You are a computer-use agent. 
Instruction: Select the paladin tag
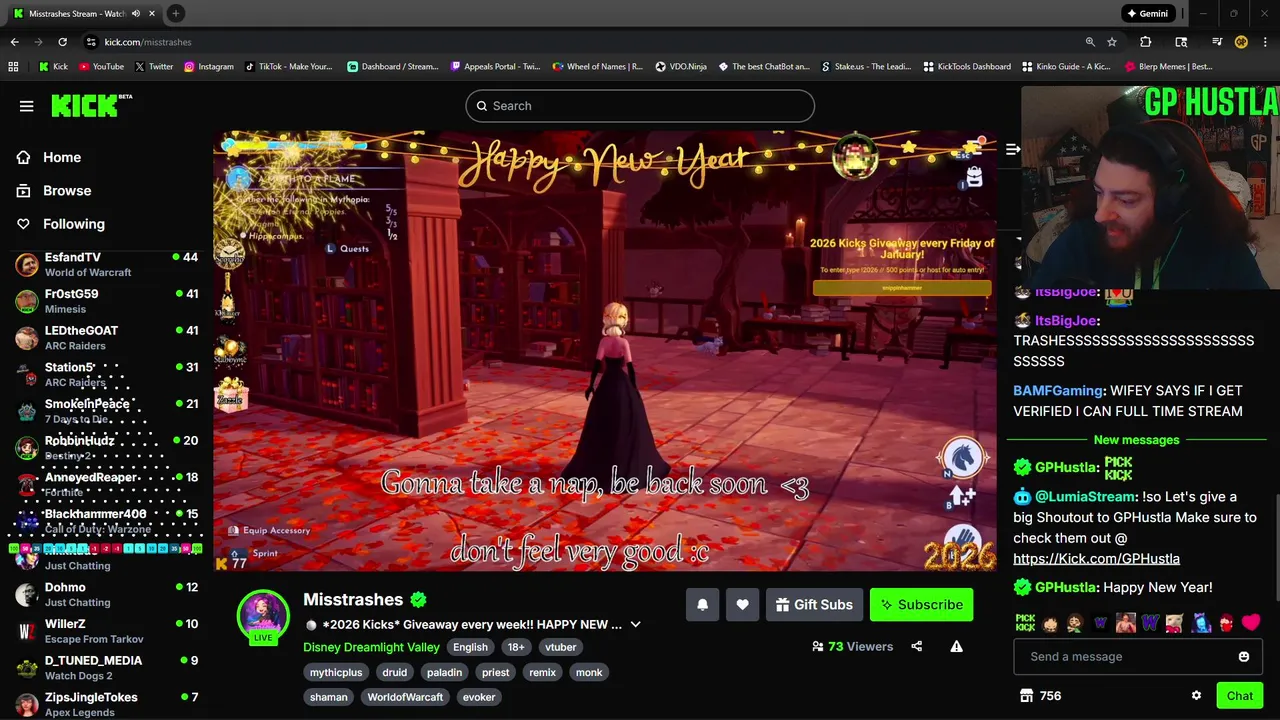click(x=444, y=672)
